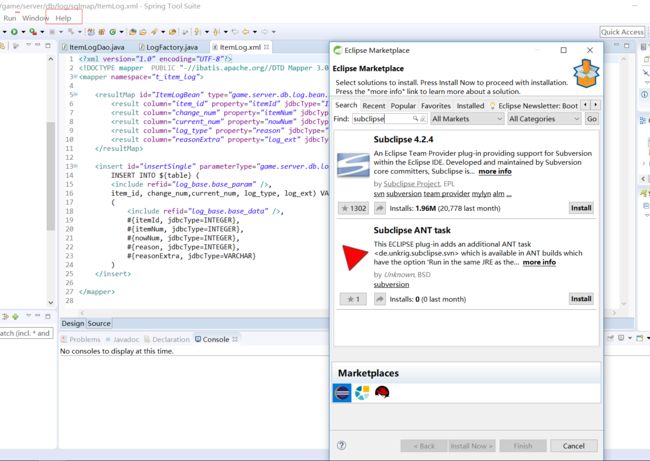Open the run configurations dropdown arrow
Image resolution: width=650 pixels, height=461 pixels.
[x=23, y=32]
